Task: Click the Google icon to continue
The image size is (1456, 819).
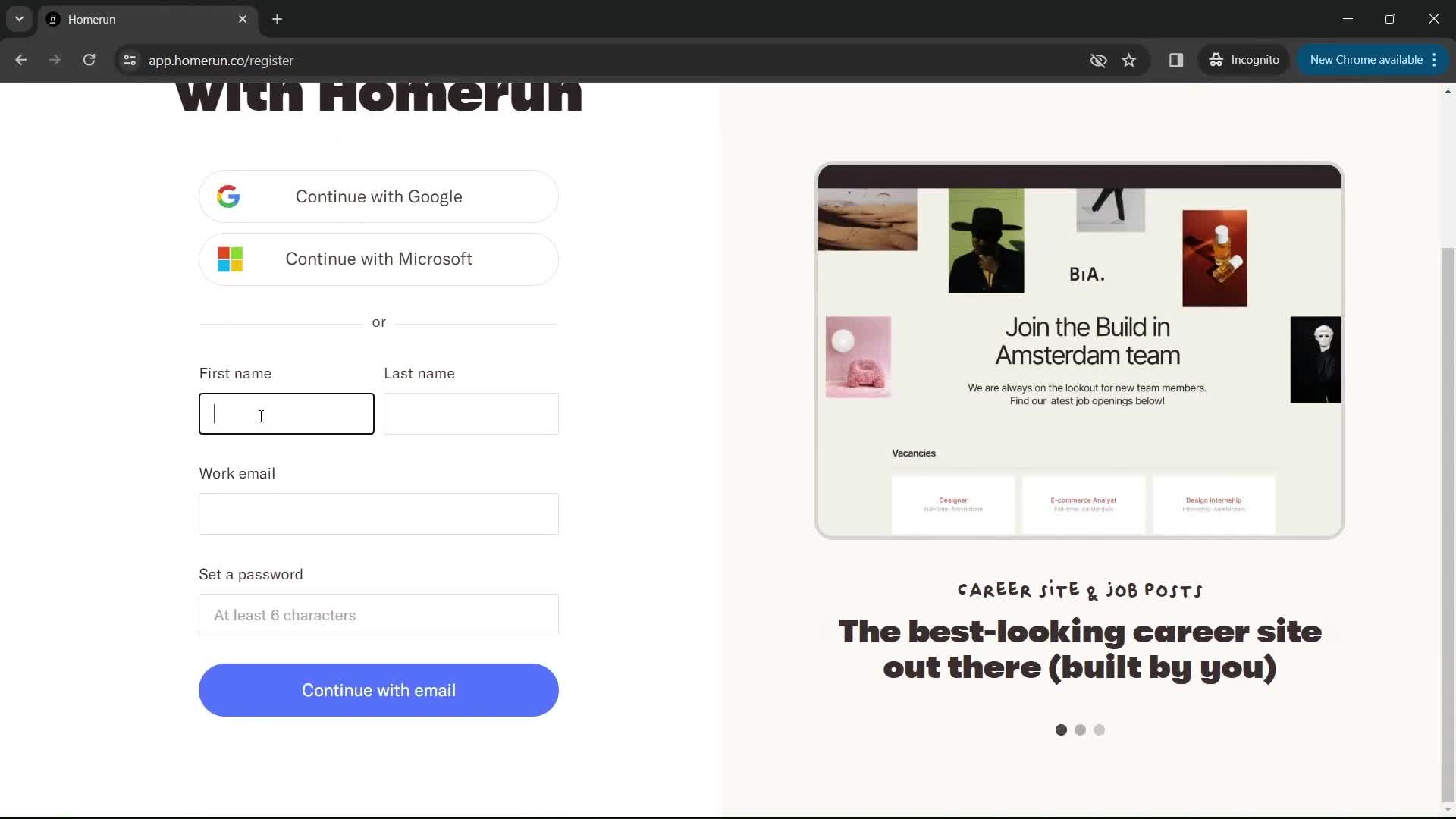Action: [x=229, y=196]
